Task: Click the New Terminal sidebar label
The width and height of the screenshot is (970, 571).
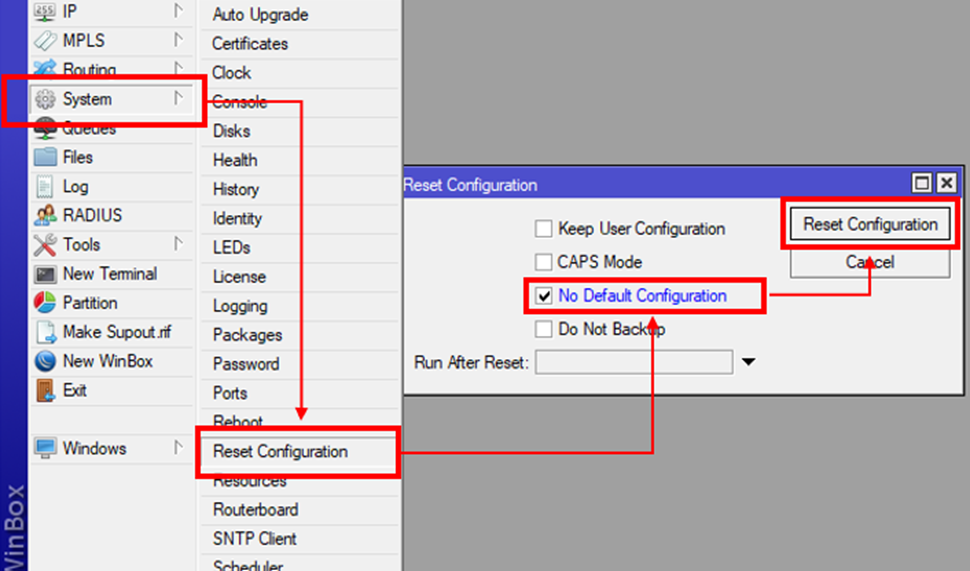Action: [109, 274]
